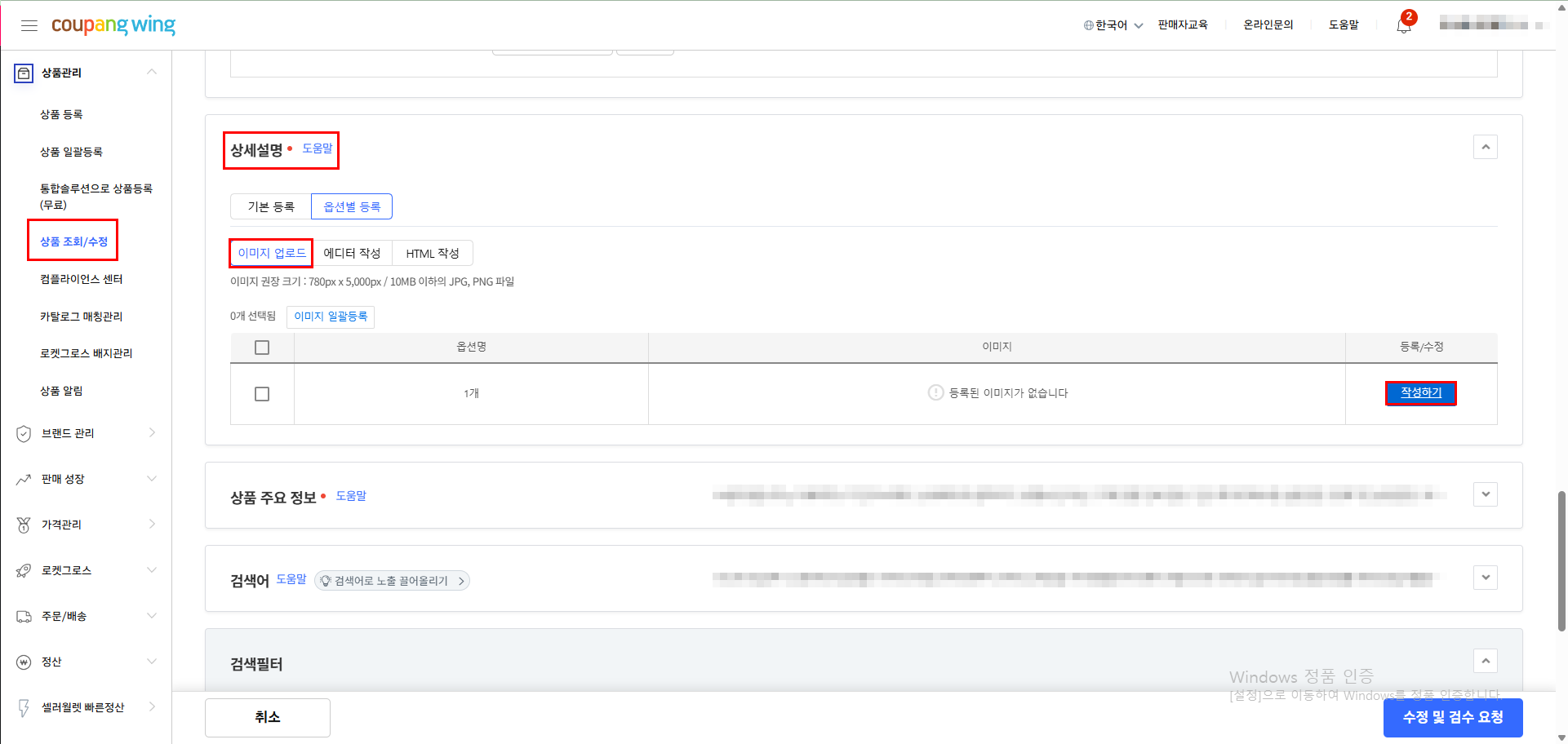Expand the 셀러월렛 빠른정산 chevron
Viewport: 1568px width, 744px height.
pos(152,707)
